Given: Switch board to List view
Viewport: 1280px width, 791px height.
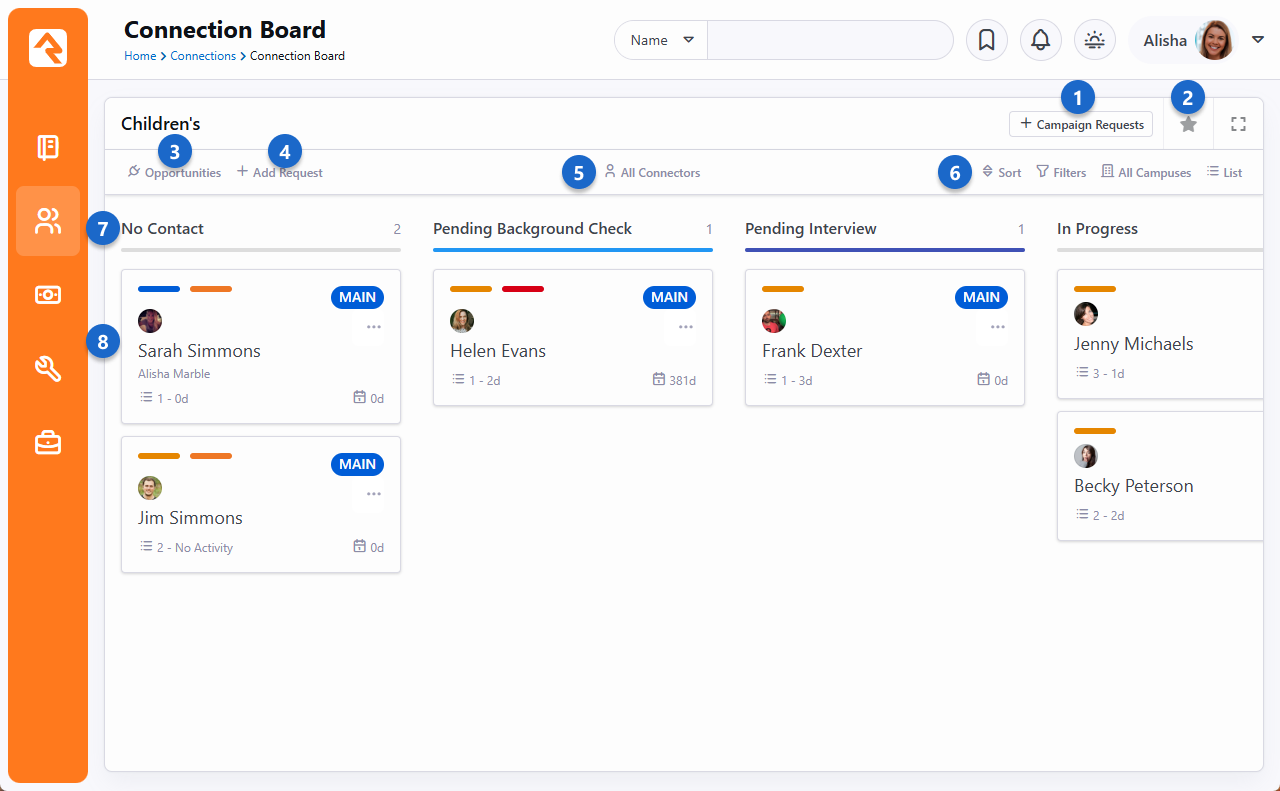Looking at the screenshot, I should pyautogui.click(x=1224, y=172).
